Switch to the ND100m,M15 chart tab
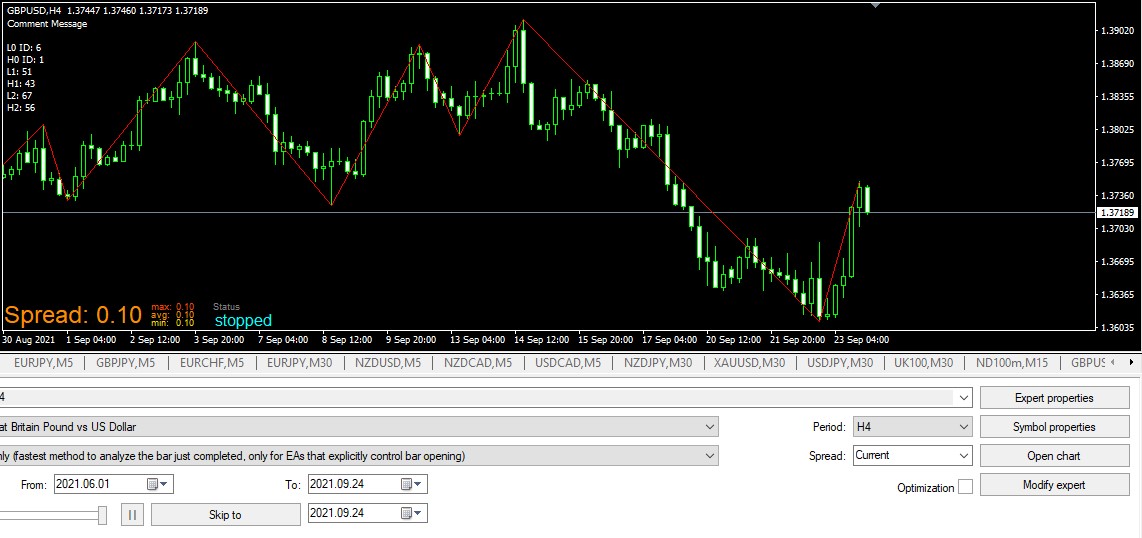Screen dimensions: 1142x538 pyautogui.click(x=1012, y=362)
